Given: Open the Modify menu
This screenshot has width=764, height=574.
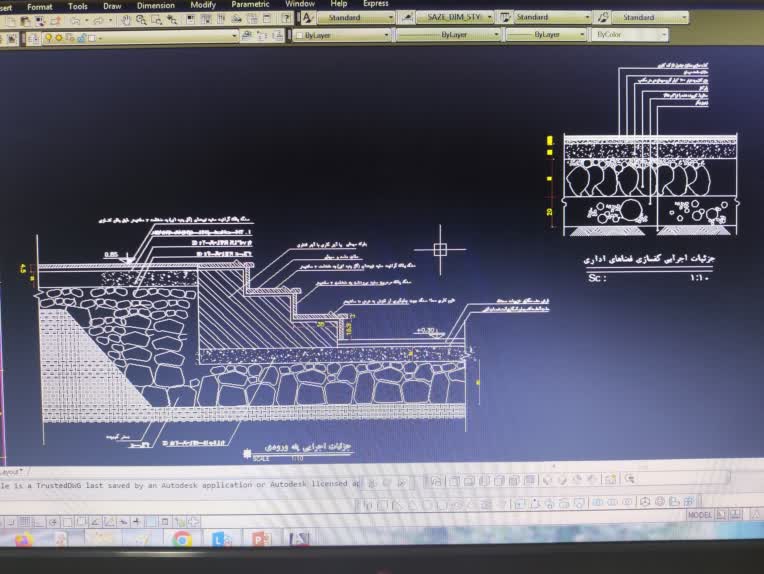Looking at the screenshot, I should click(x=203, y=4).
